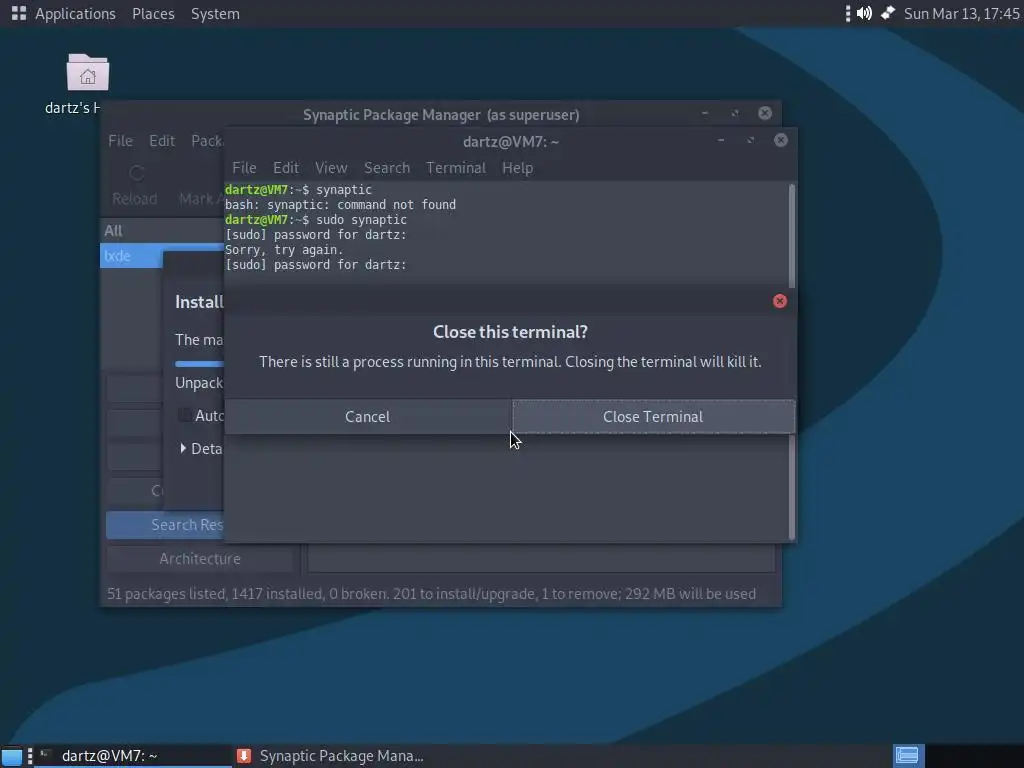Click 'bash: synaptic: command not found' line
The width and height of the screenshot is (1024, 768).
pos(340,205)
